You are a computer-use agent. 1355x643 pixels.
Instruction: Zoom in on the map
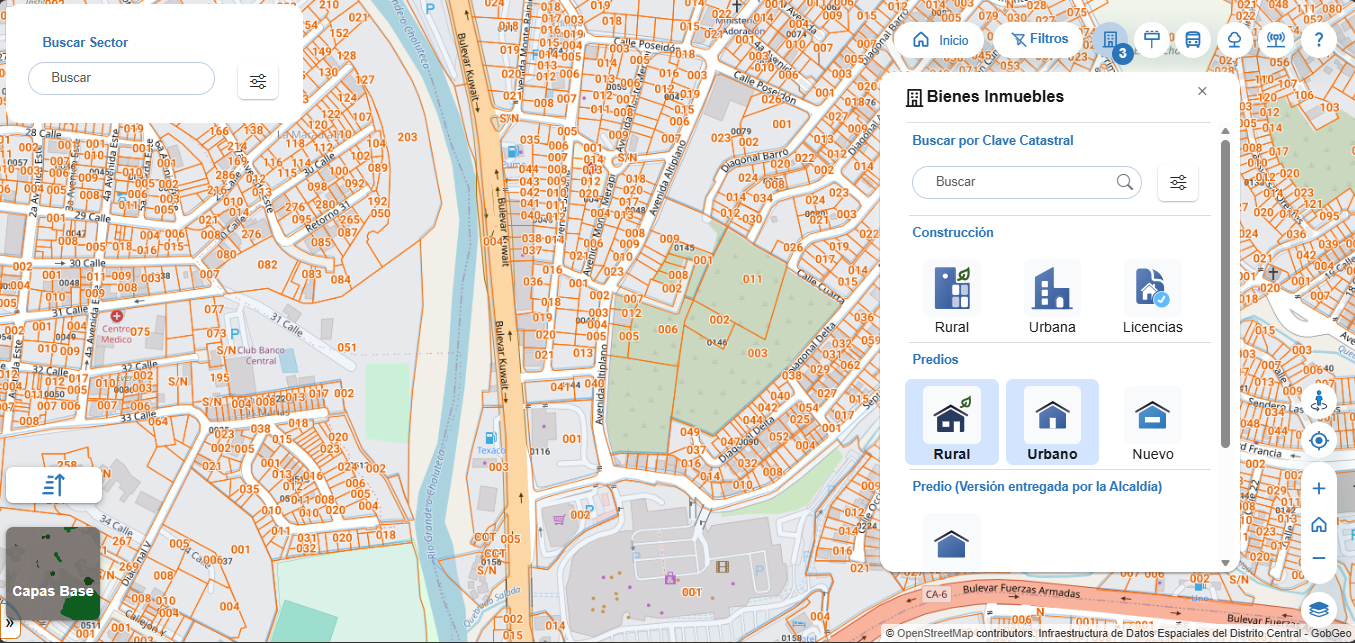point(1319,489)
